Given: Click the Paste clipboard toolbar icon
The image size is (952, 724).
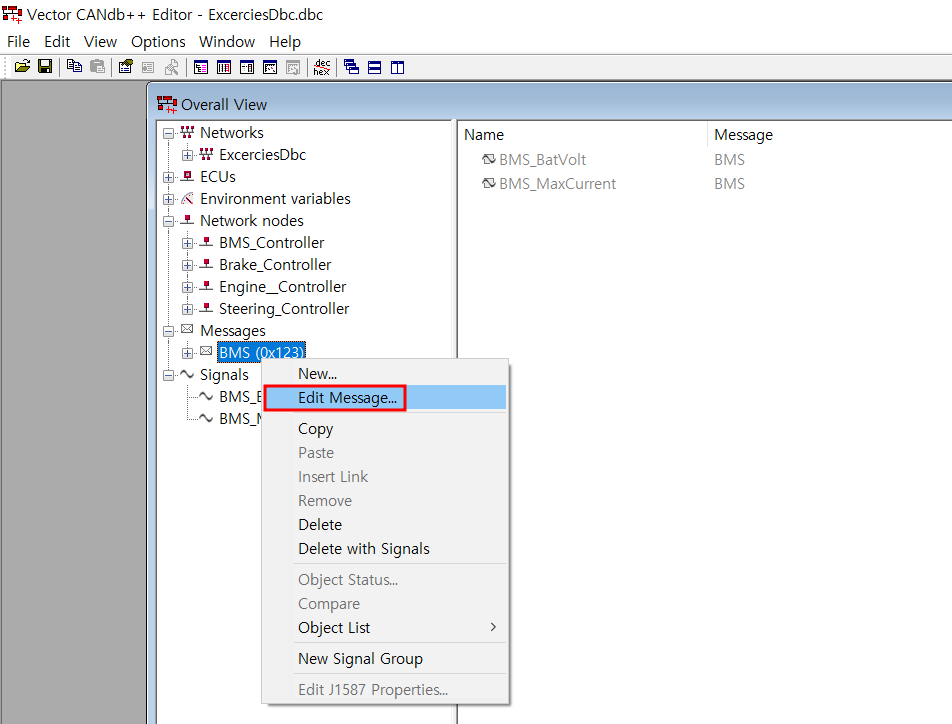Looking at the screenshot, I should pyautogui.click(x=97, y=67).
